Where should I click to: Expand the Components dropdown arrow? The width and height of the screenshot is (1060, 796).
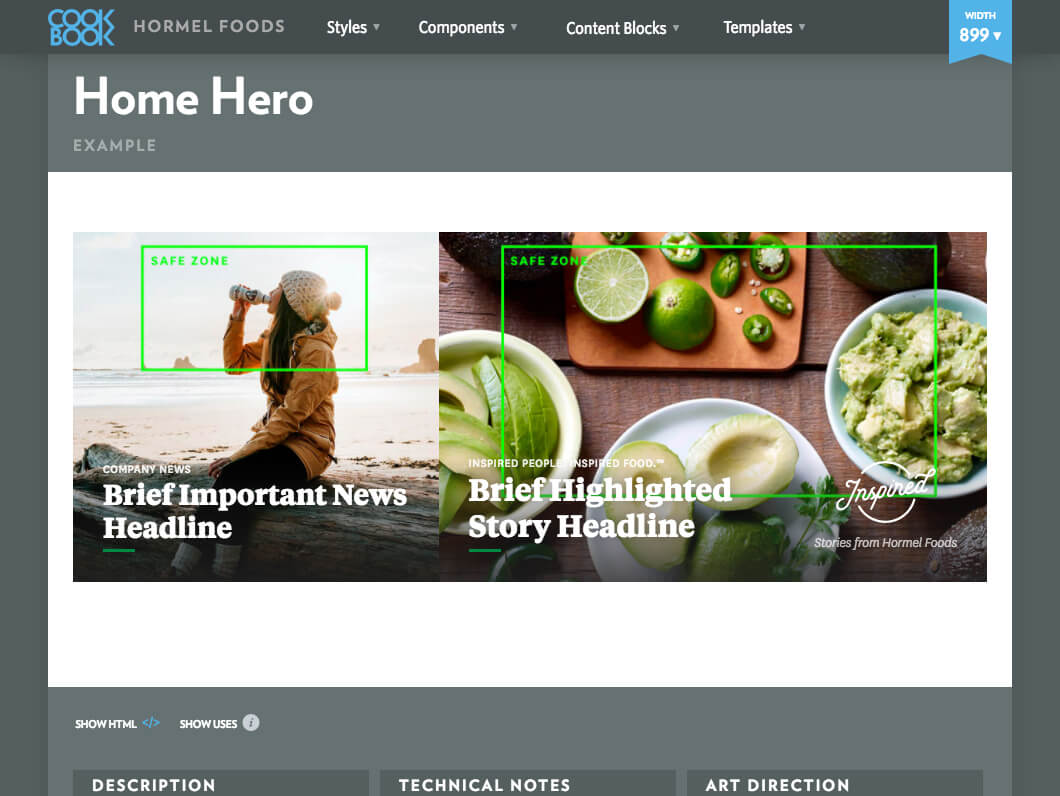pos(514,27)
